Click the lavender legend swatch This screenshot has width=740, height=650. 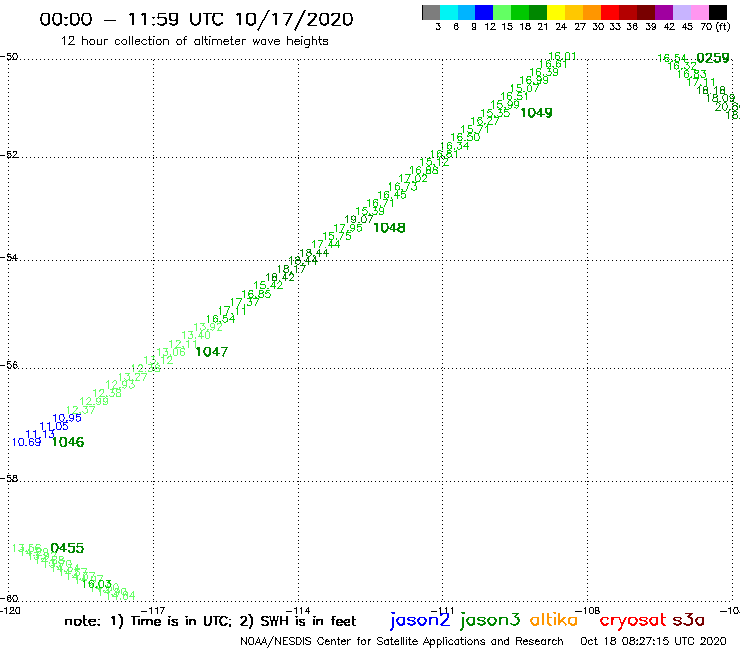pyautogui.click(x=681, y=12)
